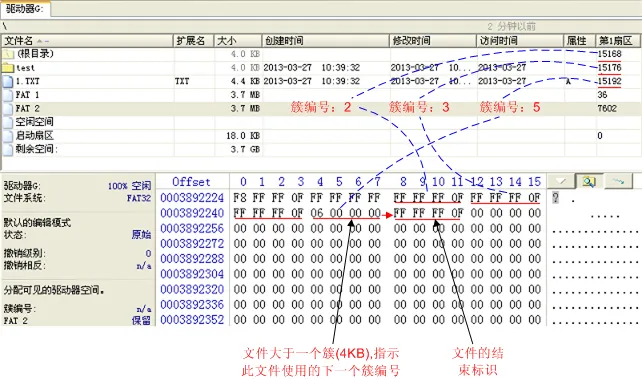This screenshot has width=642, height=379.
Task: Select the 启动扇区 entry name
Action: pyautogui.click(x=34, y=135)
